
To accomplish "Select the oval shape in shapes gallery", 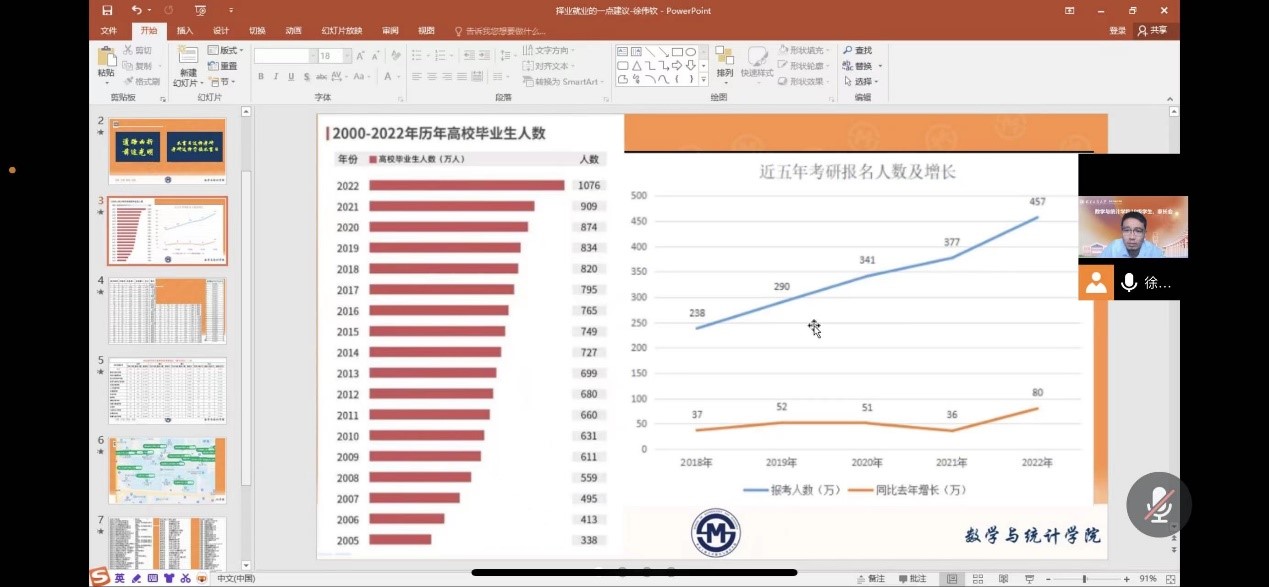I will (x=690, y=52).
